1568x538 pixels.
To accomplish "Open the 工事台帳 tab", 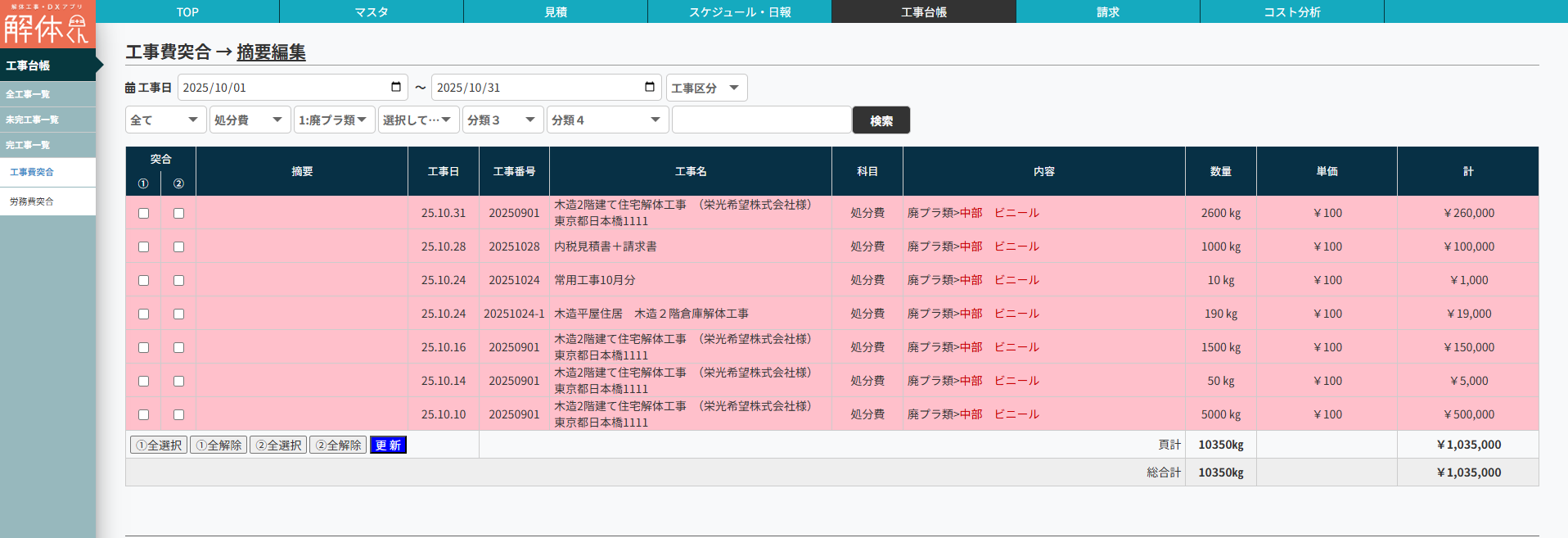I will point(924,11).
